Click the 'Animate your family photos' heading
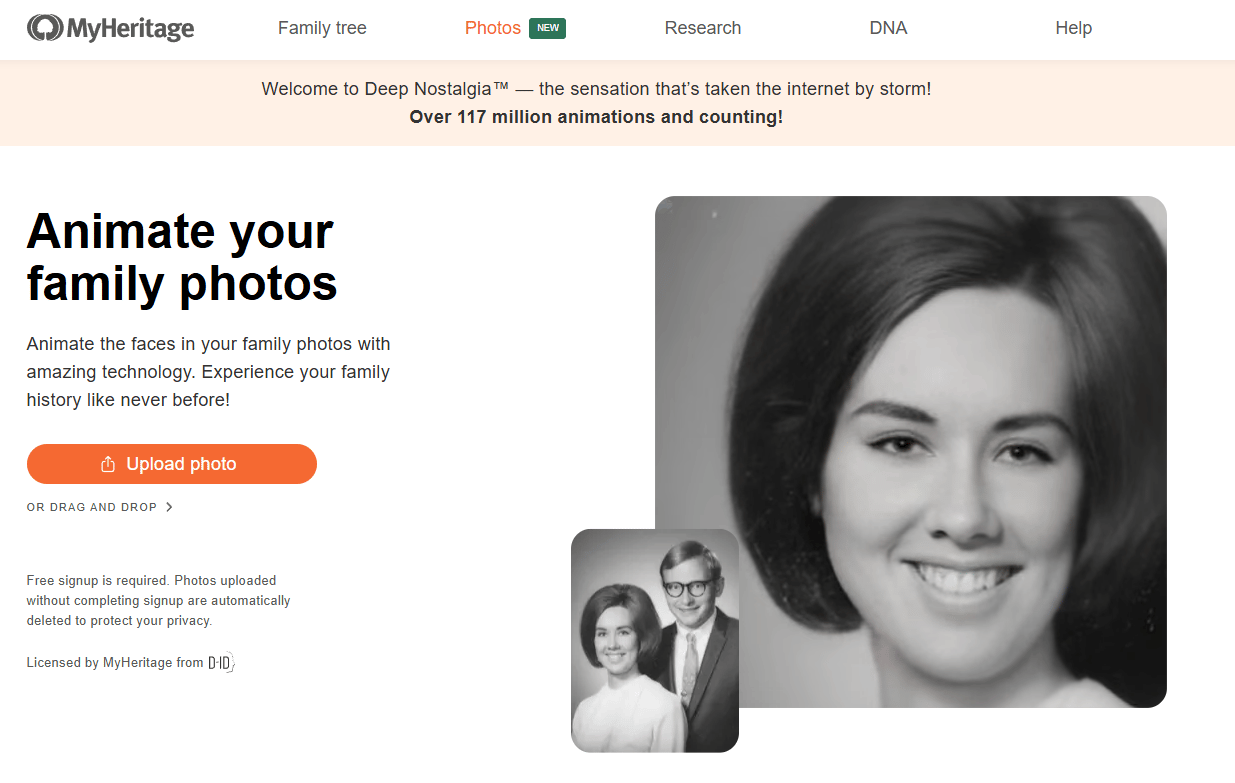The width and height of the screenshot is (1235, 783). click(182, 257)
